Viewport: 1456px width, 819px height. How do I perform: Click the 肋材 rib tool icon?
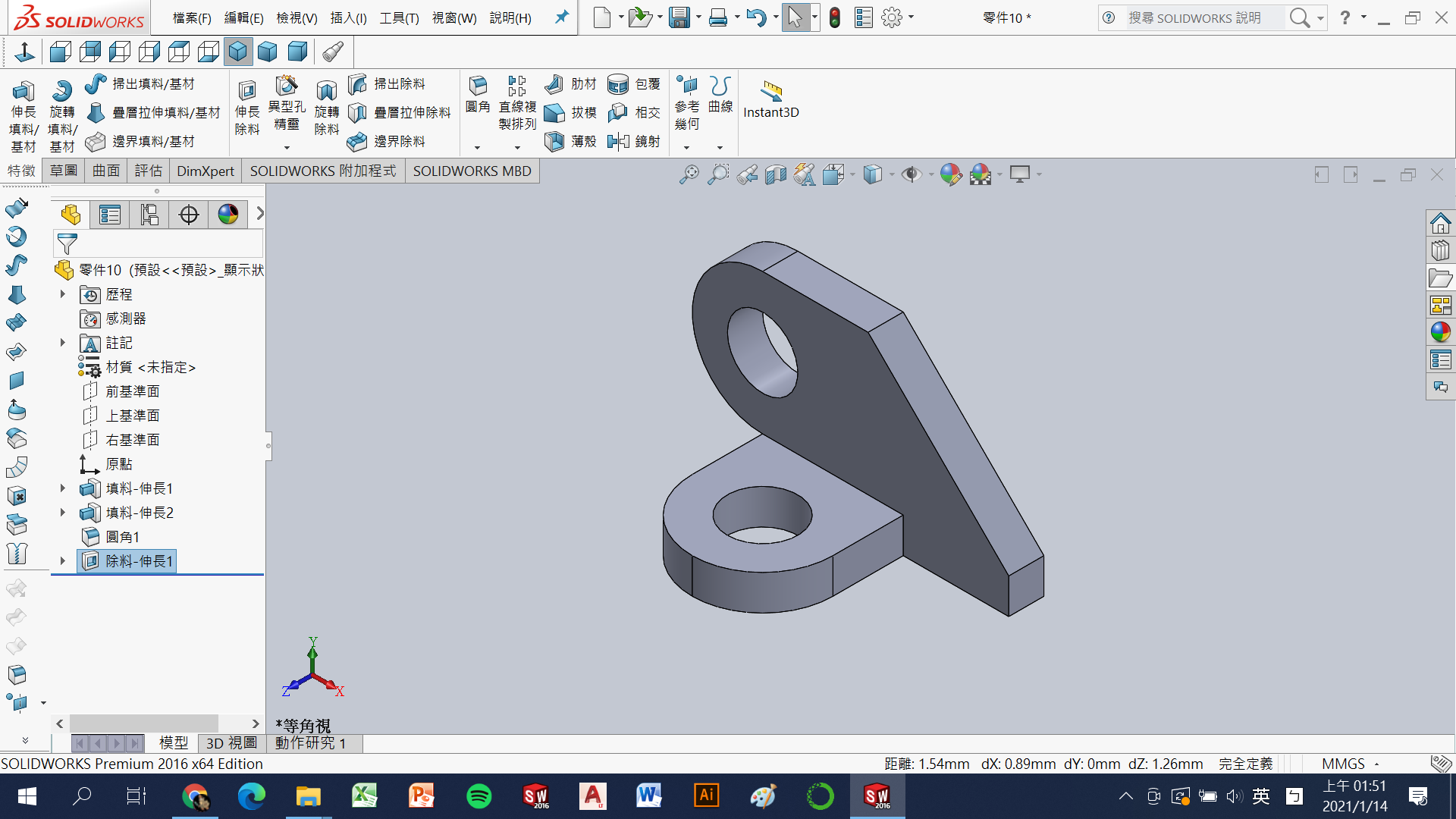(x=555, y=83)
